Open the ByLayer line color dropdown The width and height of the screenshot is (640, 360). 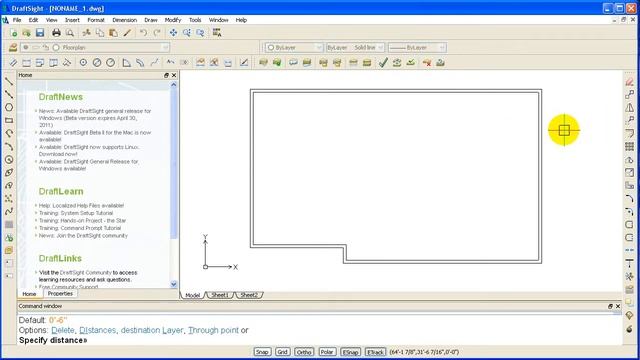[x=319, y=47]
